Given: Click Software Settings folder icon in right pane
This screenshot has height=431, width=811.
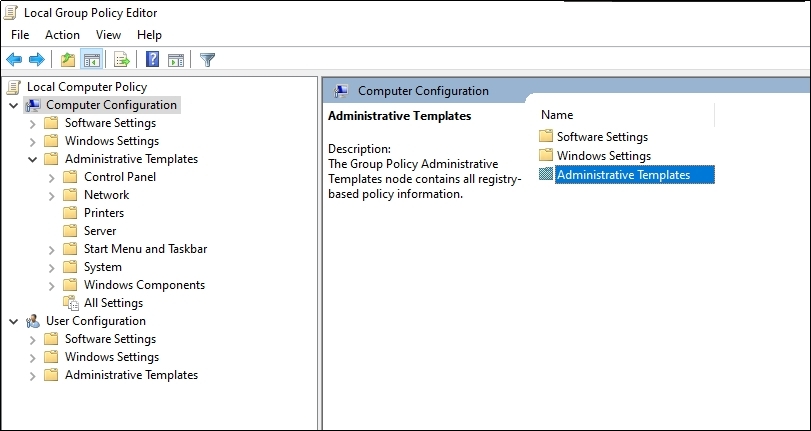Looking at the screenshot, I should coord(546,136).
